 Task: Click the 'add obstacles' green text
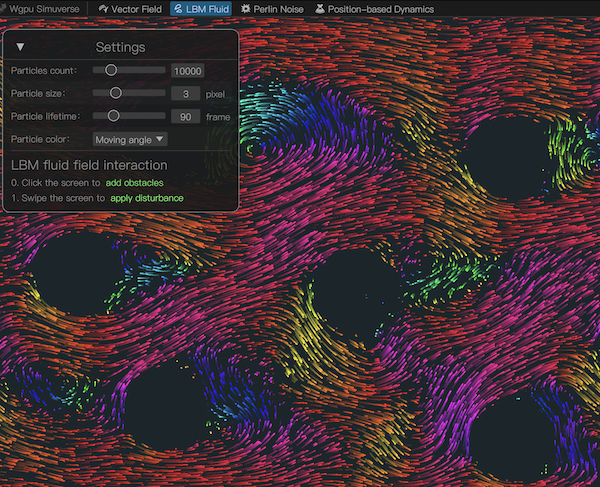135,183
